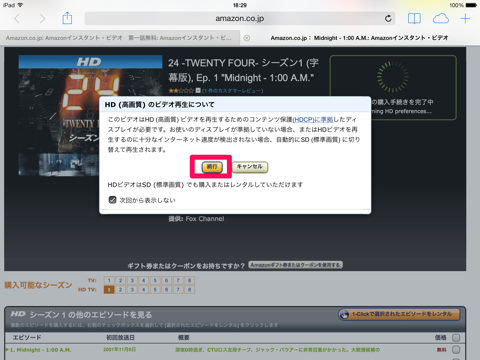The image size is (480, 360).
Task: Select HD TV season 5
Action: coord(155,290)
